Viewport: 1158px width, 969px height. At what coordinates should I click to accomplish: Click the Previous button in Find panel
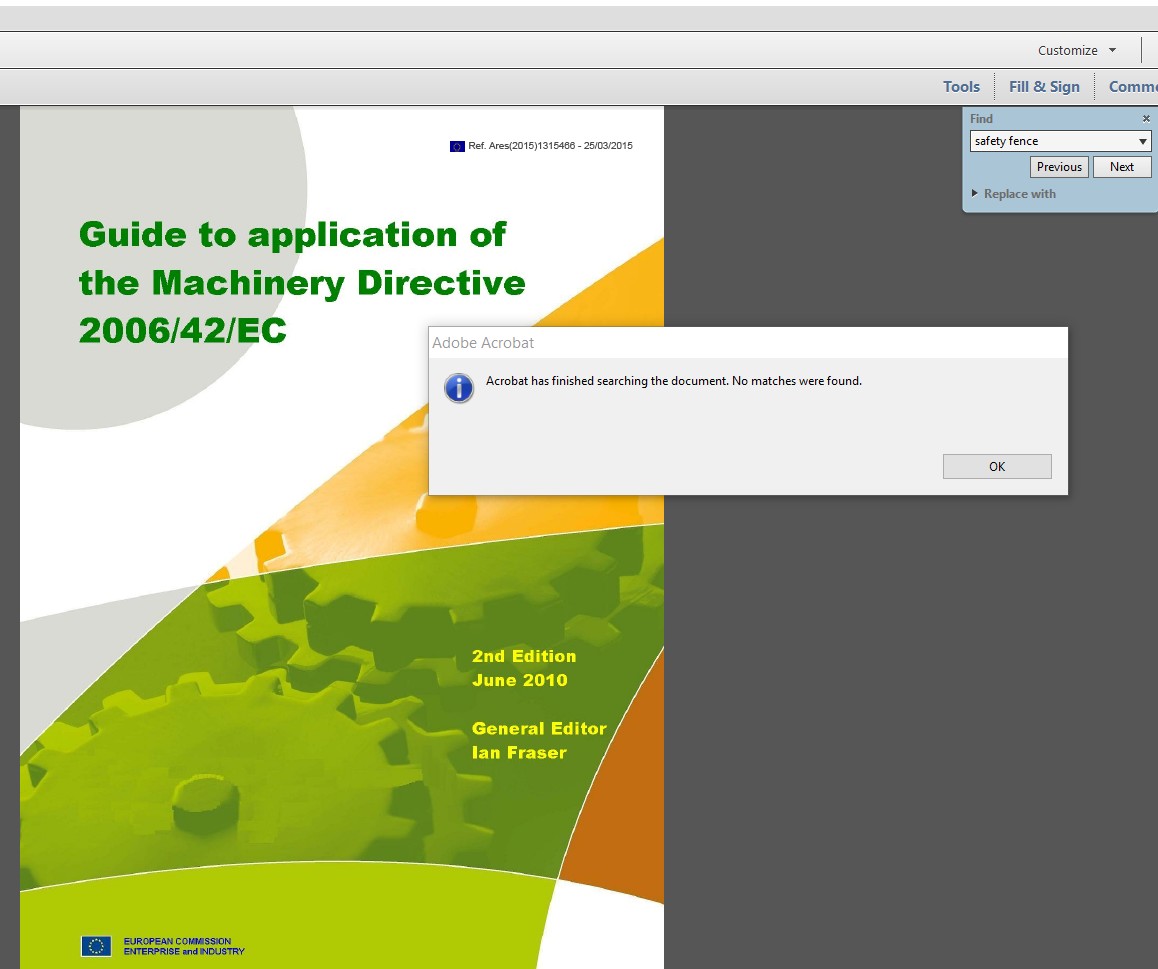point(1058,167)
